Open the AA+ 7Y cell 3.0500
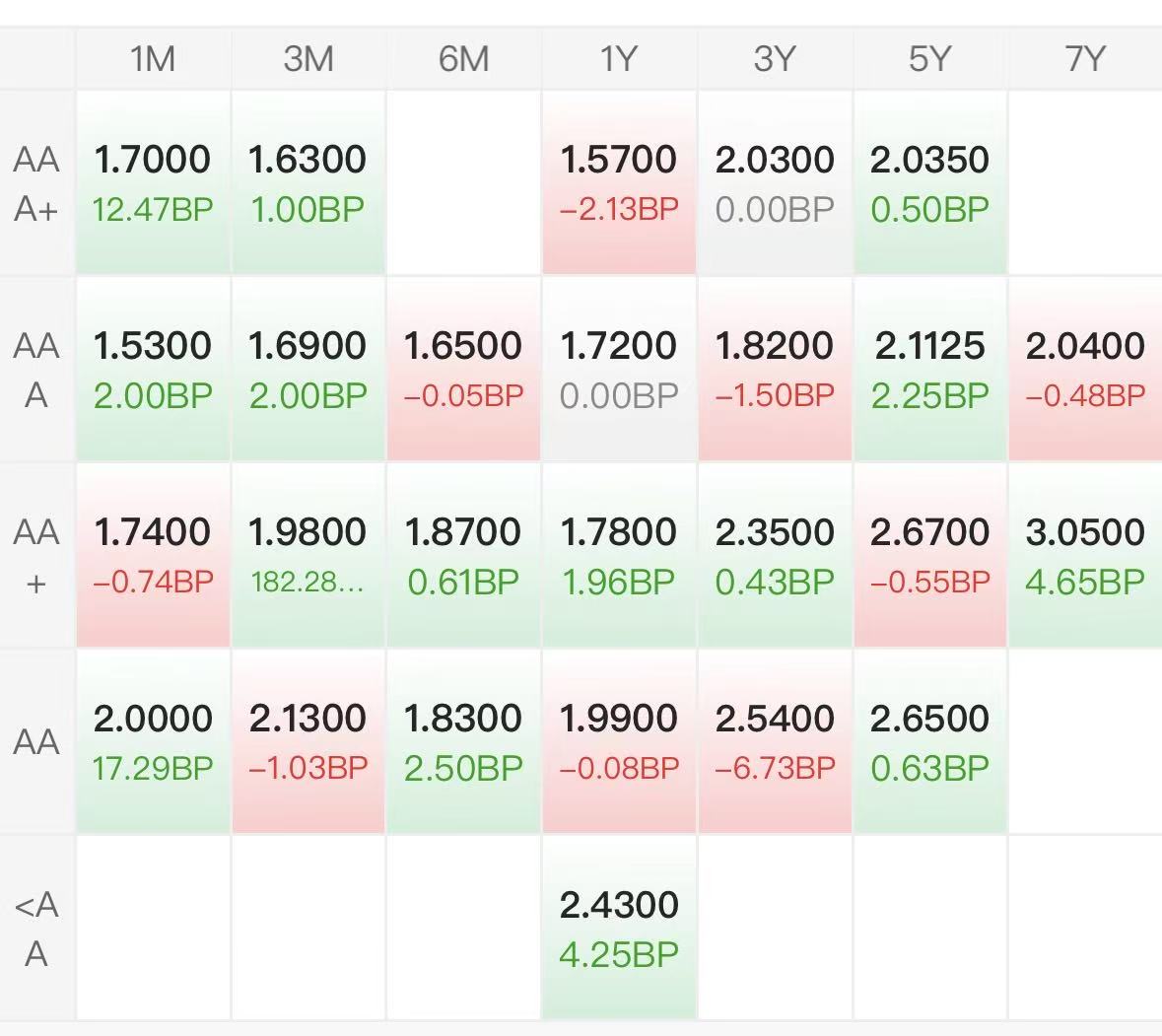The height and width of the screenshot is (1036, 1162). tap(1085, 556)
